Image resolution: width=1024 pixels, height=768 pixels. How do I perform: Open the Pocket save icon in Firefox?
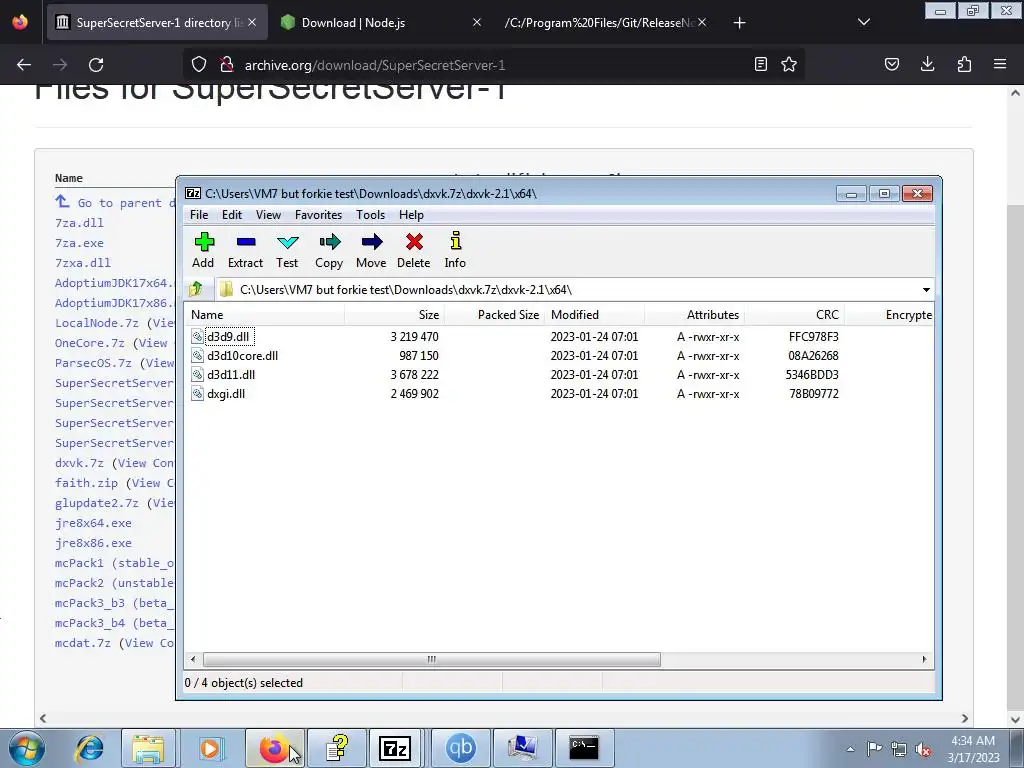pos(891,64)
